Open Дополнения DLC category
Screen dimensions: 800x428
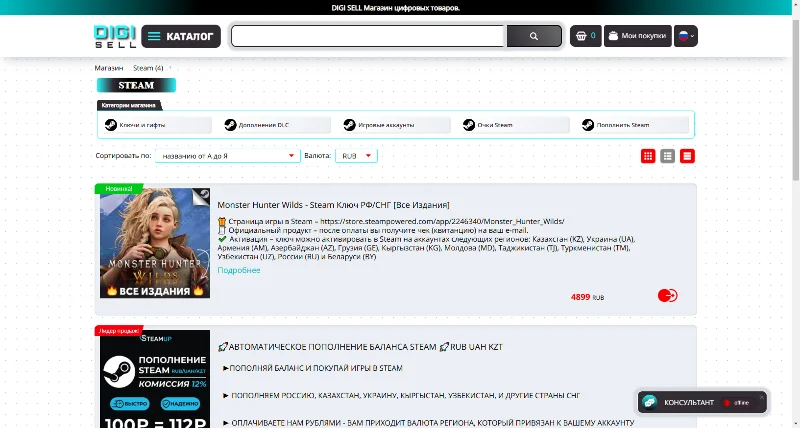point(276,125)
